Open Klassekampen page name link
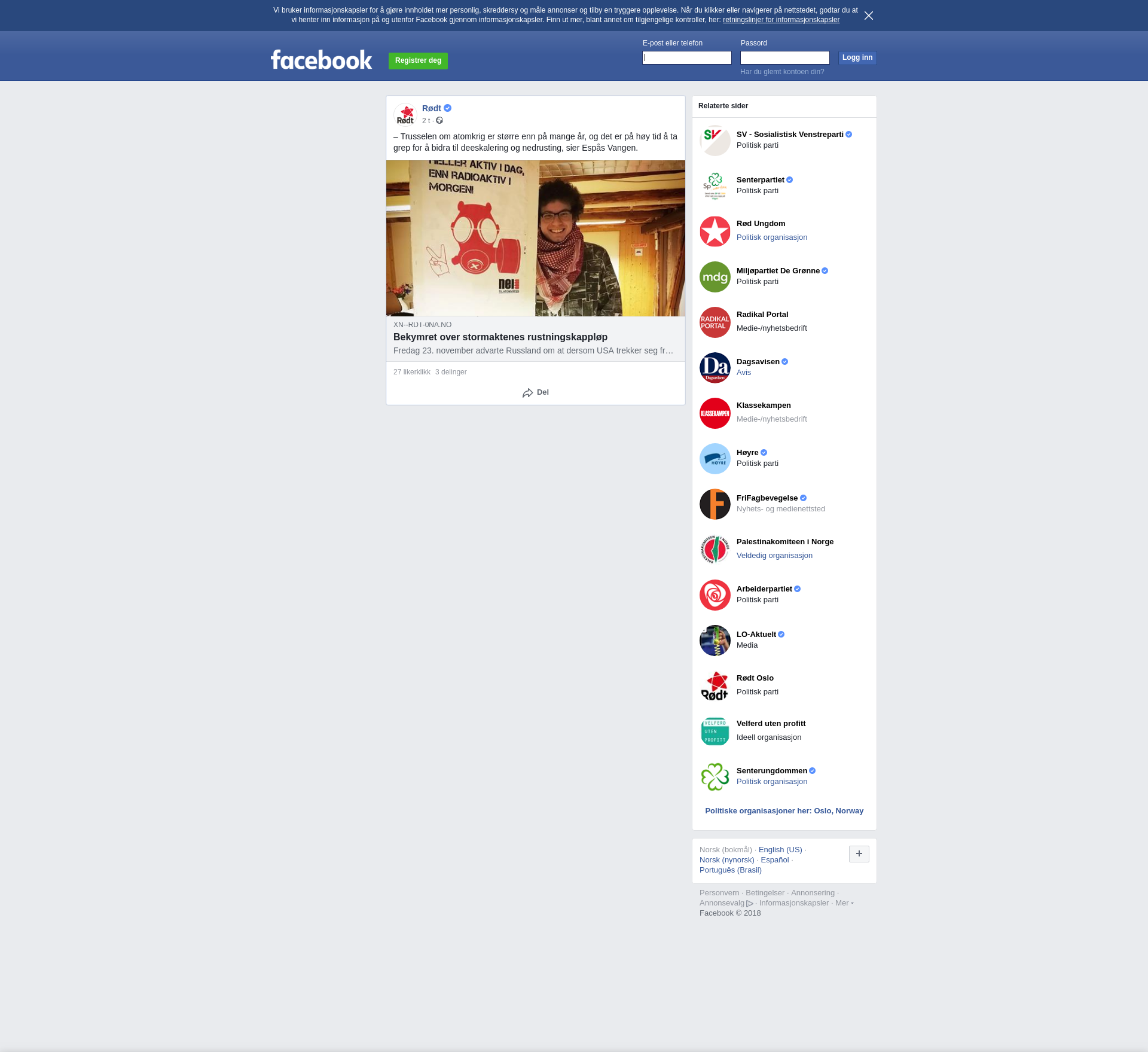The height and width of the screenshot is (1052, 1148). 764,405
